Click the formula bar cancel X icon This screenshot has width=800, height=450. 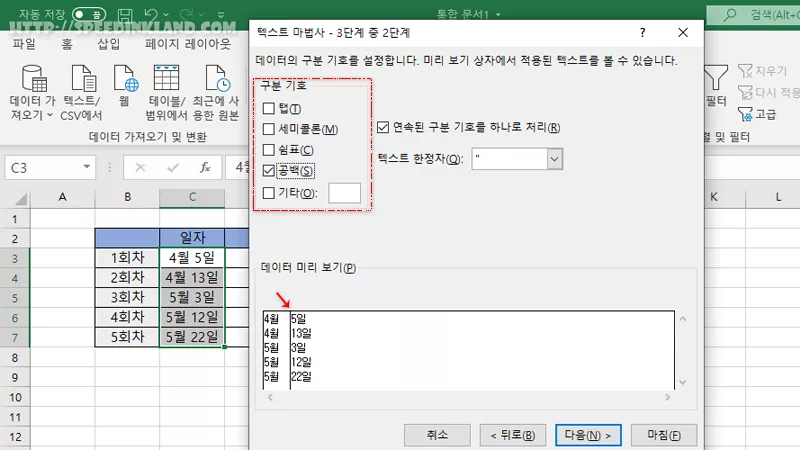click(140, 168)
